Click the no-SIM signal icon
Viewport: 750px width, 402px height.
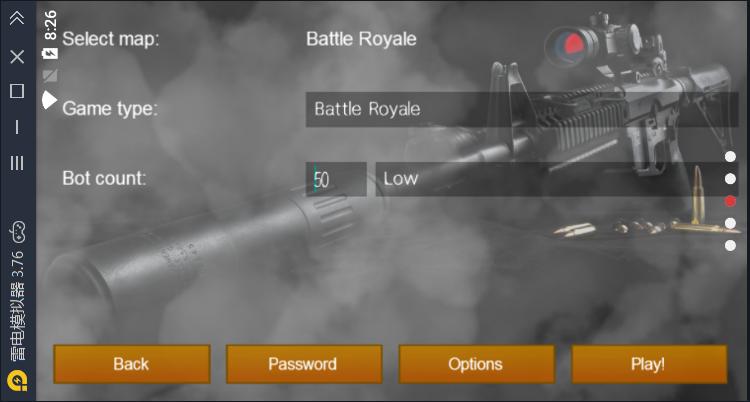50,76
